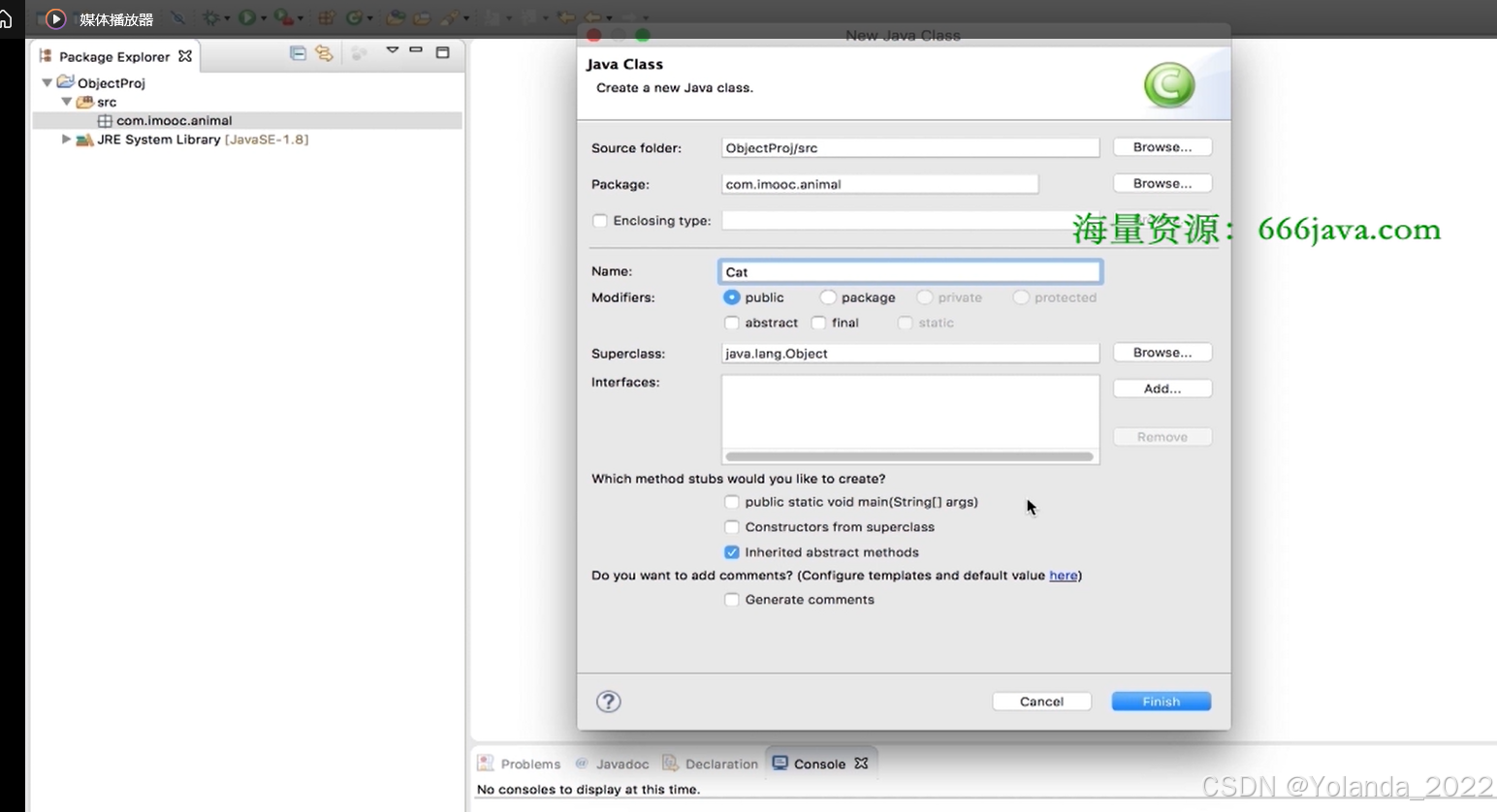Open dropdown arrow next to Search icon
1497x812 pixels.
[x=466, y=18]
